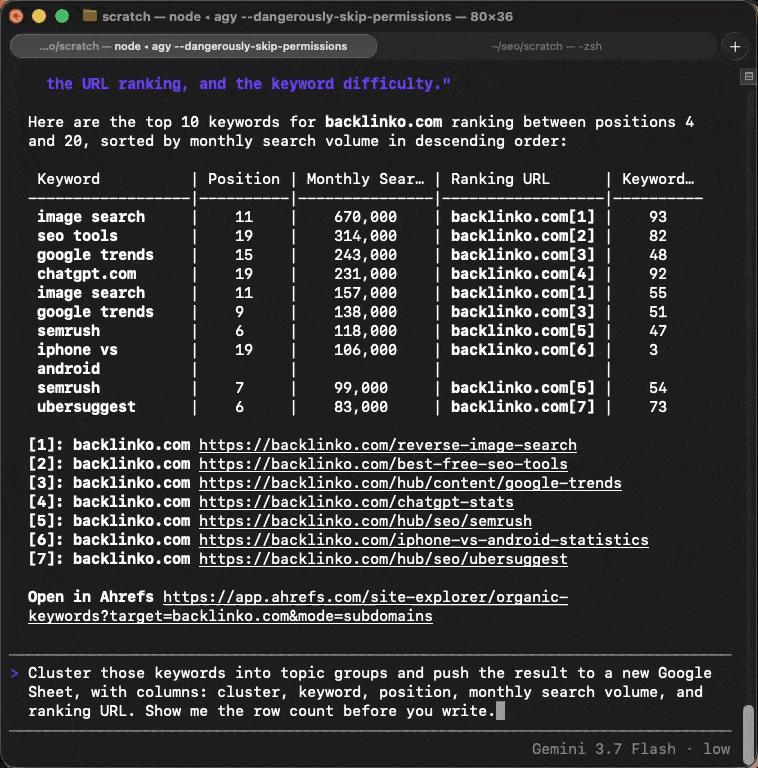
Task: Click the 99,000 search volume value
Action: (x=361, y=388)
